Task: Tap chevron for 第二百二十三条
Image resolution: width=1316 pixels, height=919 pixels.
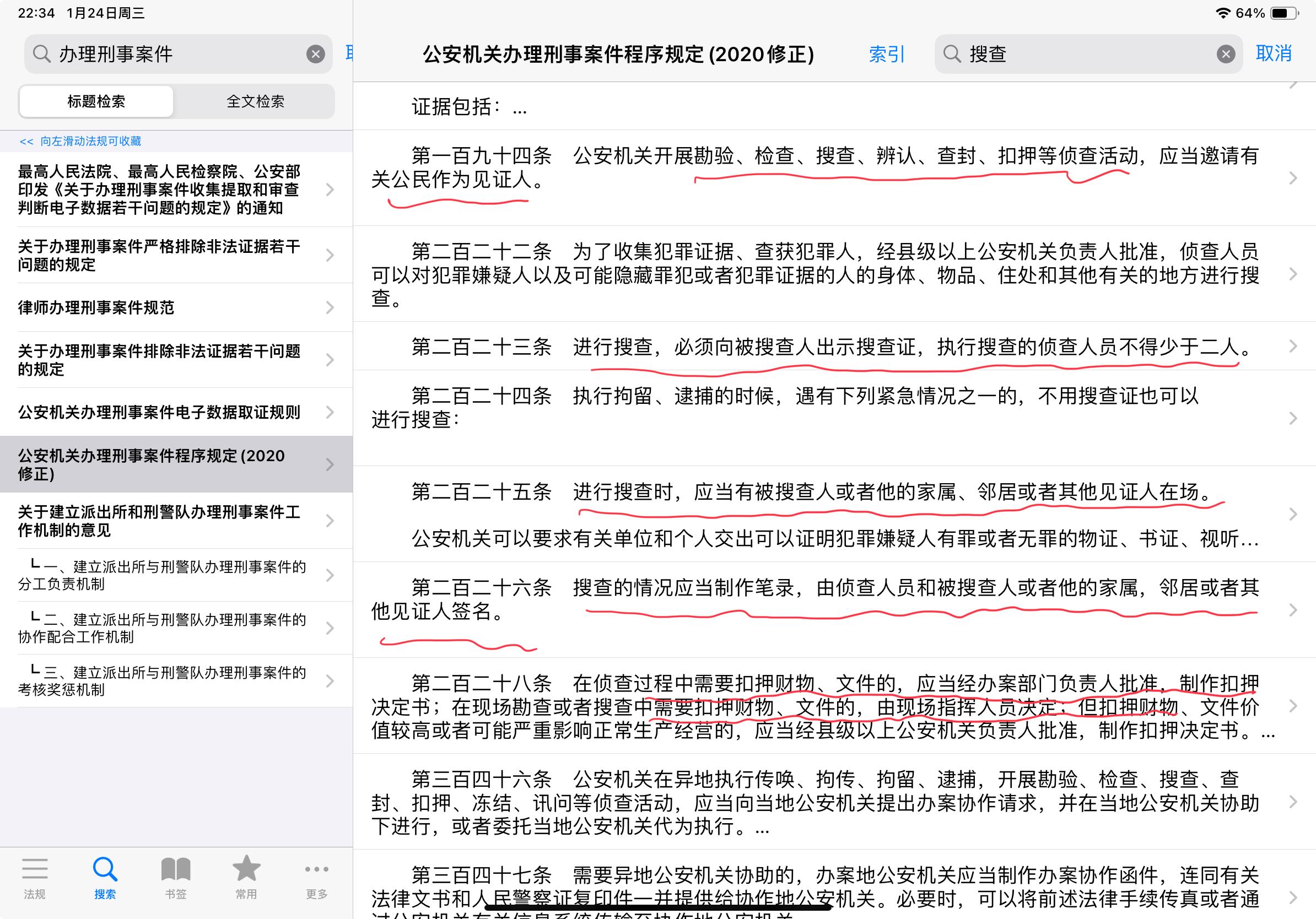Action: pyautogui.click(x=1293, y=346)
